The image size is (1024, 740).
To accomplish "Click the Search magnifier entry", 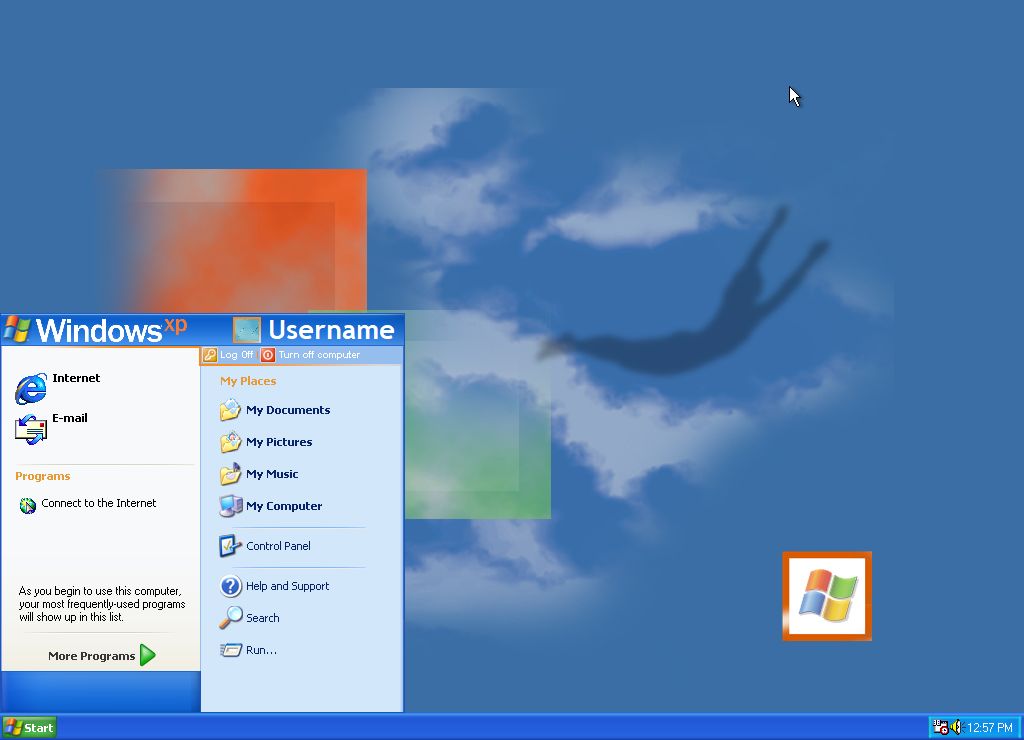I will [231, 618].
